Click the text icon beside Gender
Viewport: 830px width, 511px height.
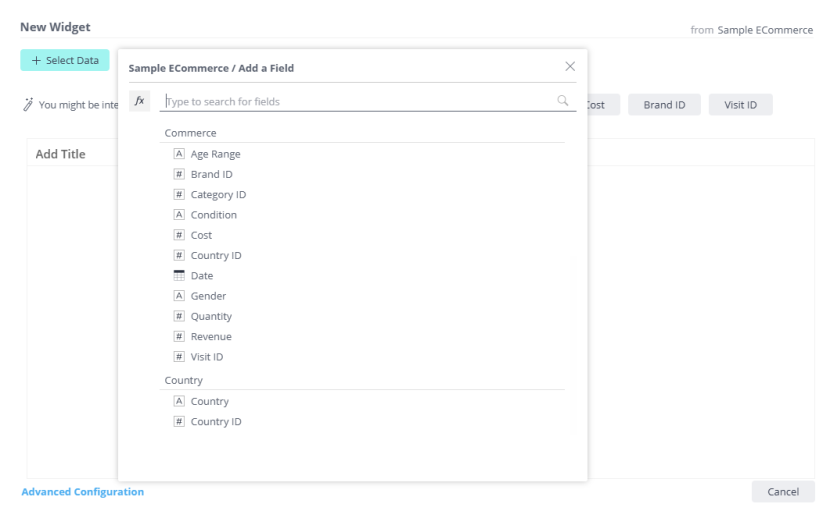pyautogui.click(x=180, y=296)
